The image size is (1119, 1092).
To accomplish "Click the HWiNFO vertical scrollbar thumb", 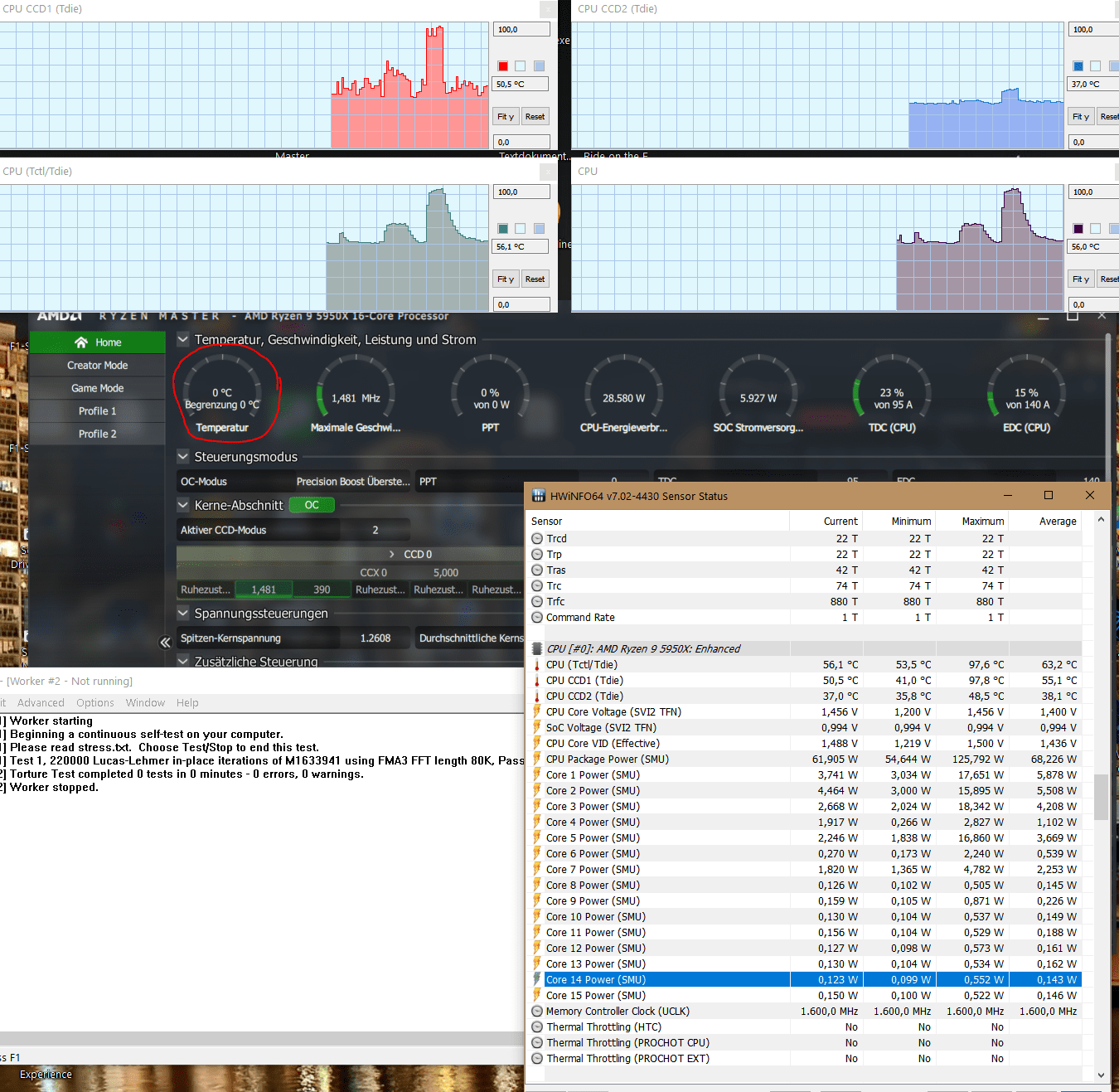I will click(1101, 797).
